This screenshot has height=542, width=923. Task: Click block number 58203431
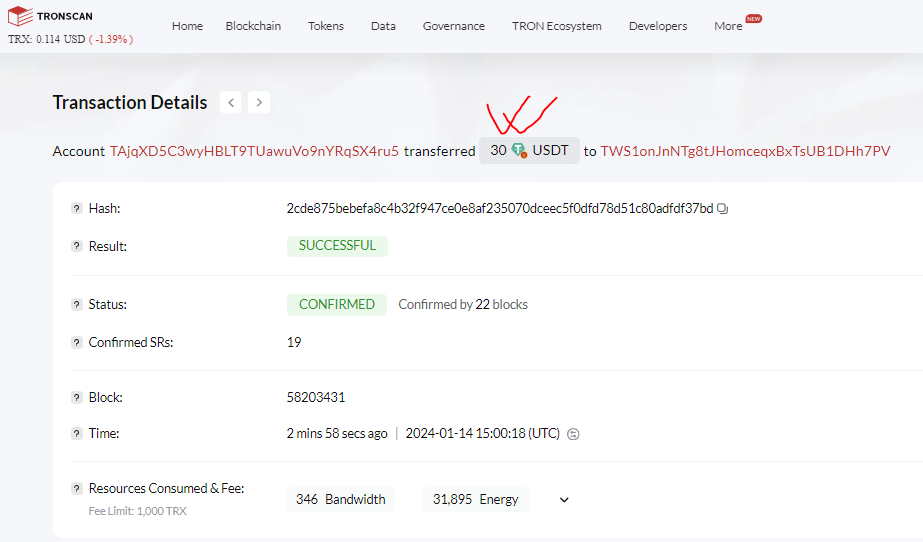click(x=316, y=397)
